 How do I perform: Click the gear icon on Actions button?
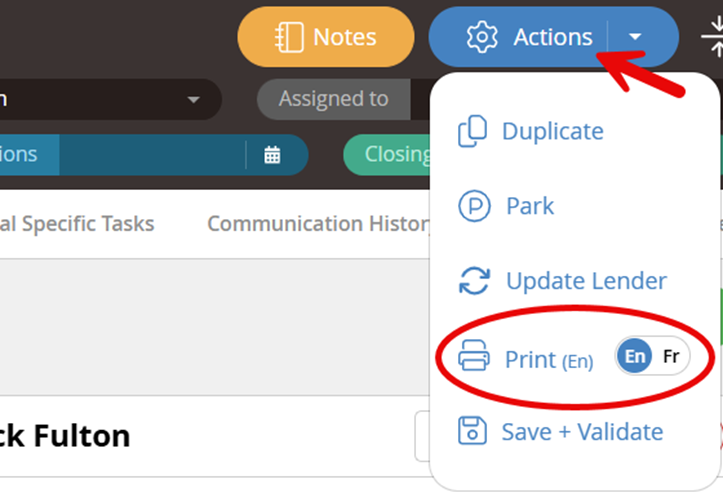pos(482,37)
